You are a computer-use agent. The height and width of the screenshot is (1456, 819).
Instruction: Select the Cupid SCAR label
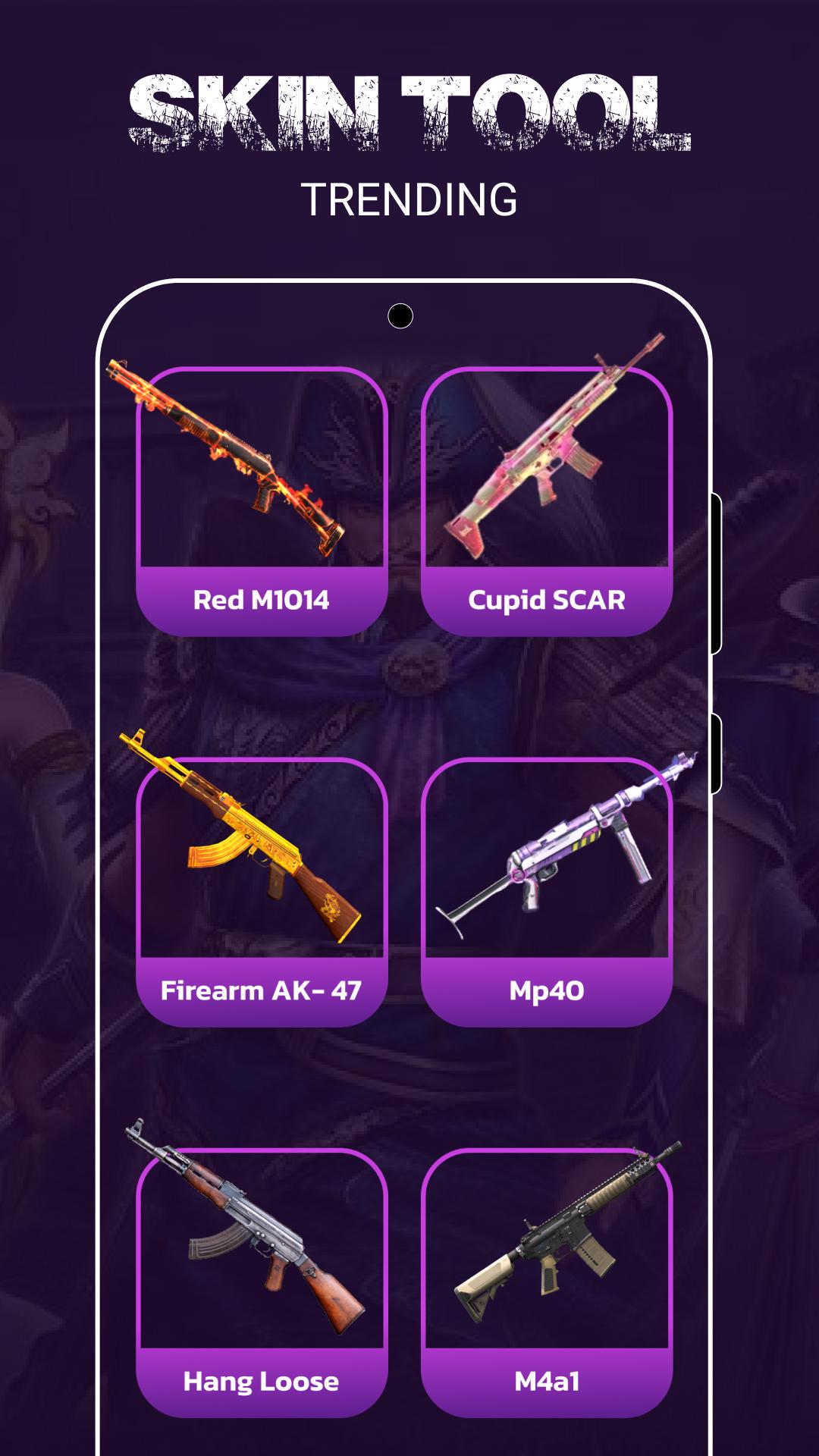pyautogui.click(x=547, y=600)
